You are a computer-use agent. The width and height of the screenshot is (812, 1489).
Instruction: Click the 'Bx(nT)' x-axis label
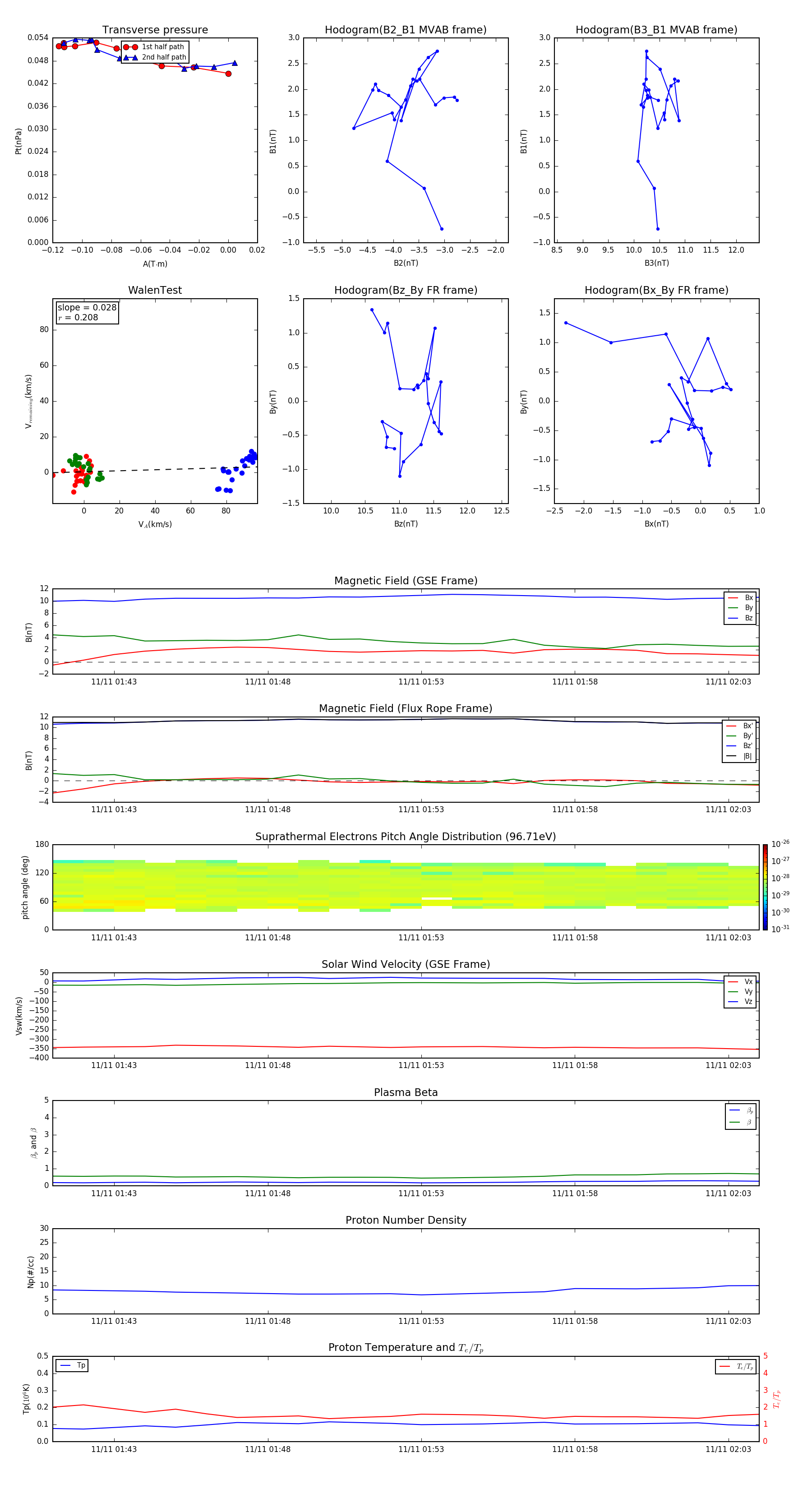(656, 524)
